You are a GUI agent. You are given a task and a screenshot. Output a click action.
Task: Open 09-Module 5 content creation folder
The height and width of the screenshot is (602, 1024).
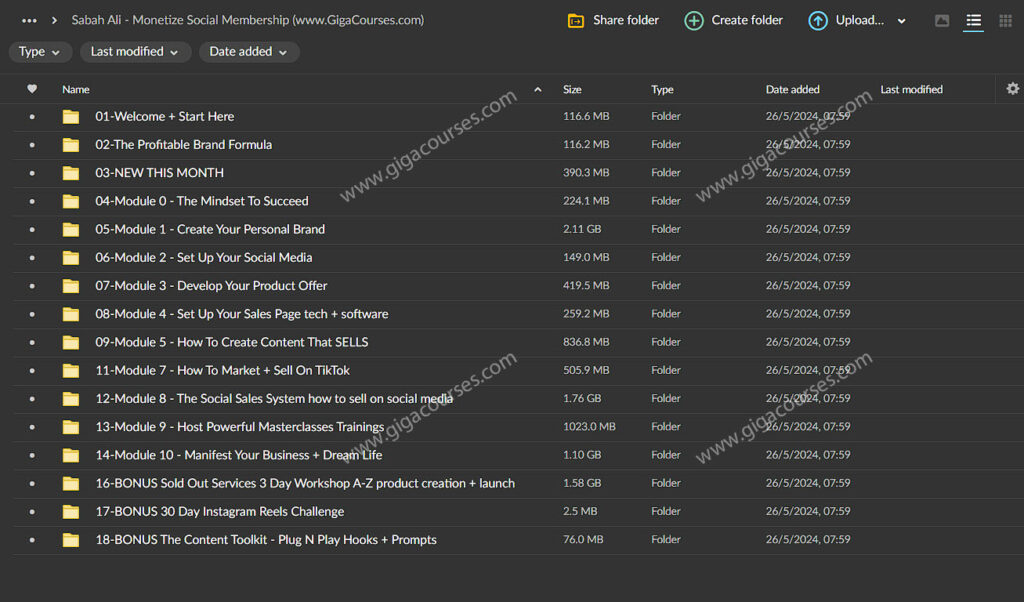(x=232, y=342)
